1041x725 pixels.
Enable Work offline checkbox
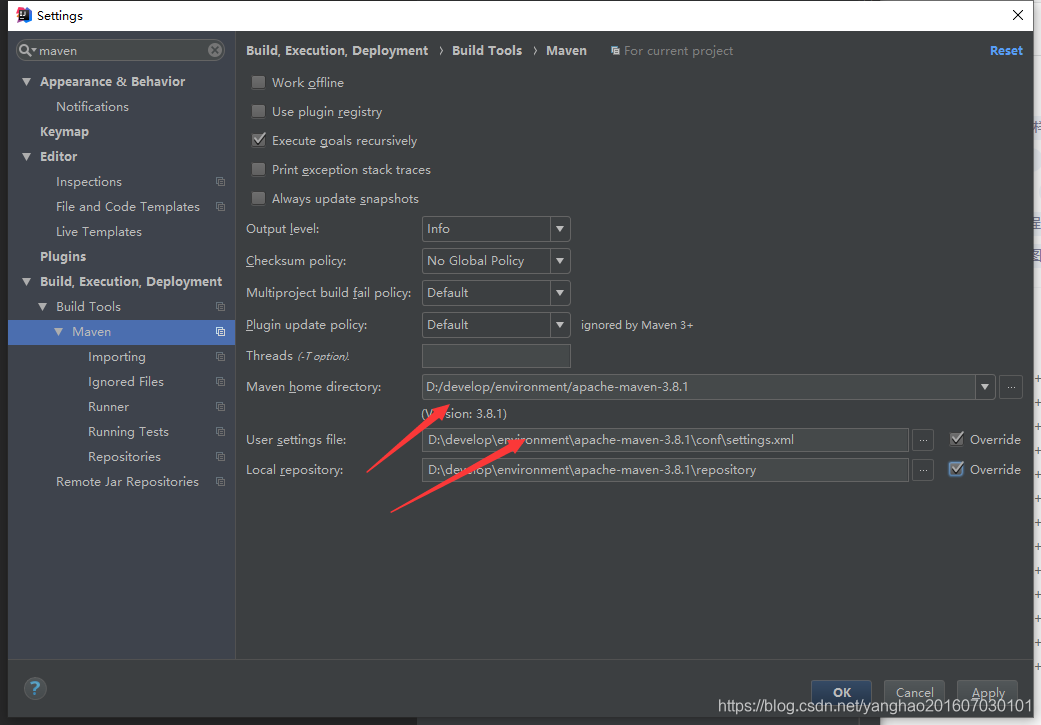[x=258, y=82]
